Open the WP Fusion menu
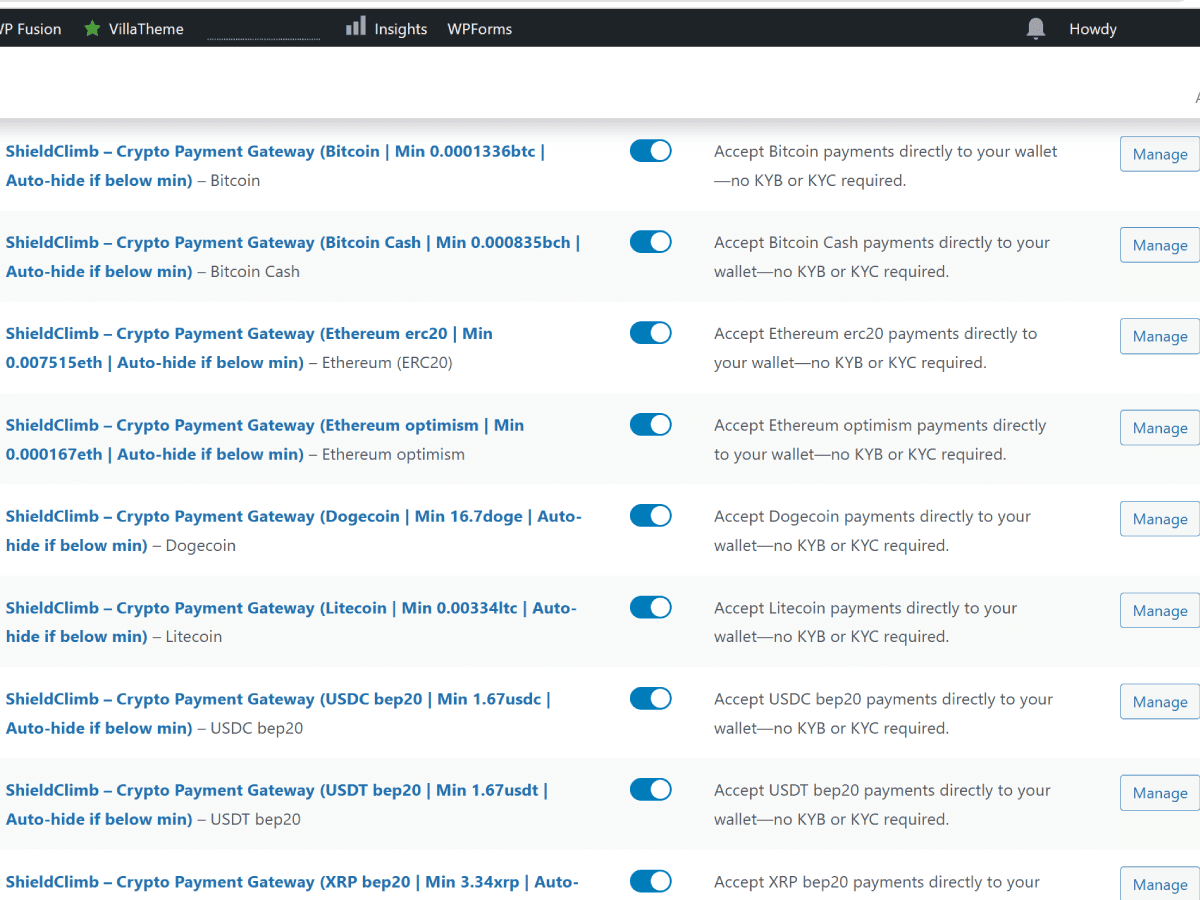1200x900 pixels. 30,29
